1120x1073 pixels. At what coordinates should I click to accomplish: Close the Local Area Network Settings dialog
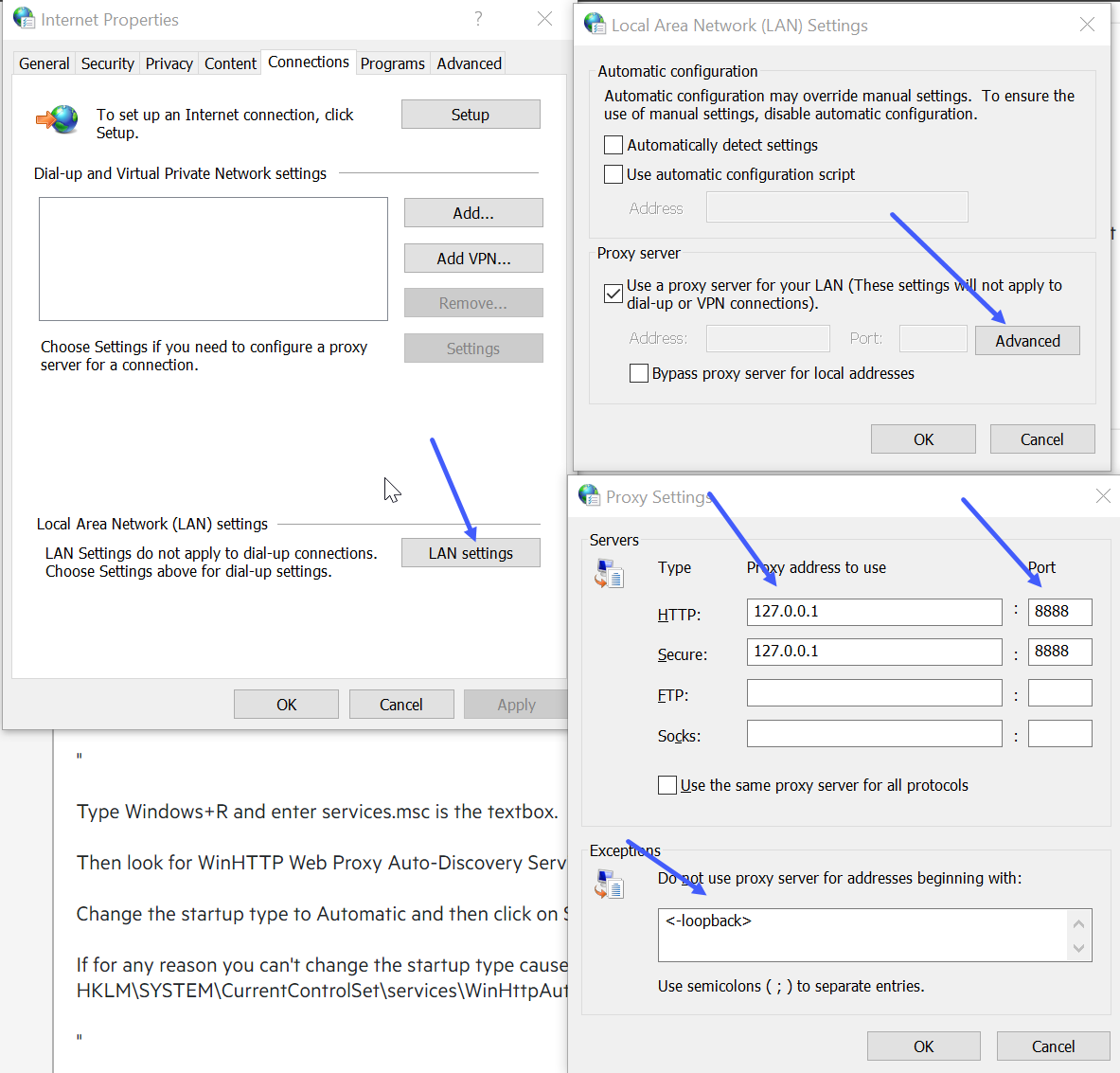(1087, 25)
